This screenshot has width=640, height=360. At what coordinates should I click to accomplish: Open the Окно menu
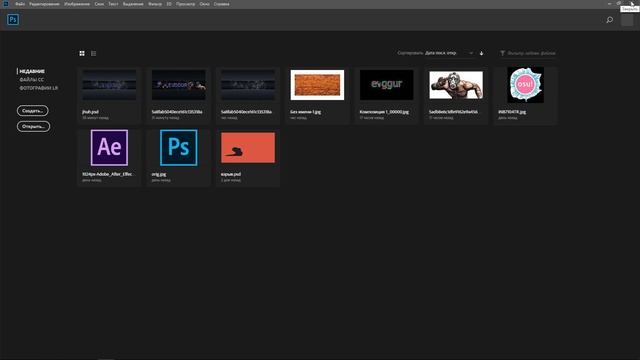pos(204,4)
